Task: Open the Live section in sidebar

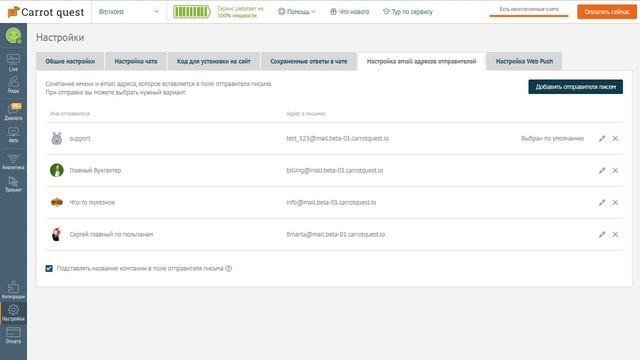Action: (x=13, y=63)
